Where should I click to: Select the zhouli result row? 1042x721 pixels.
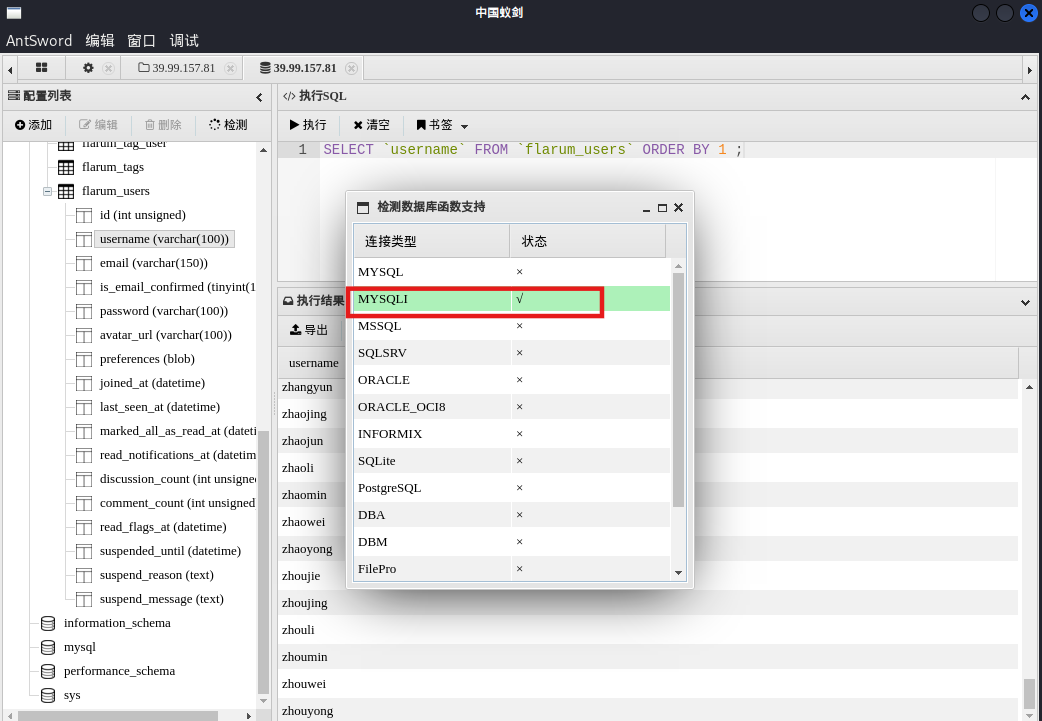coord(648,629)
